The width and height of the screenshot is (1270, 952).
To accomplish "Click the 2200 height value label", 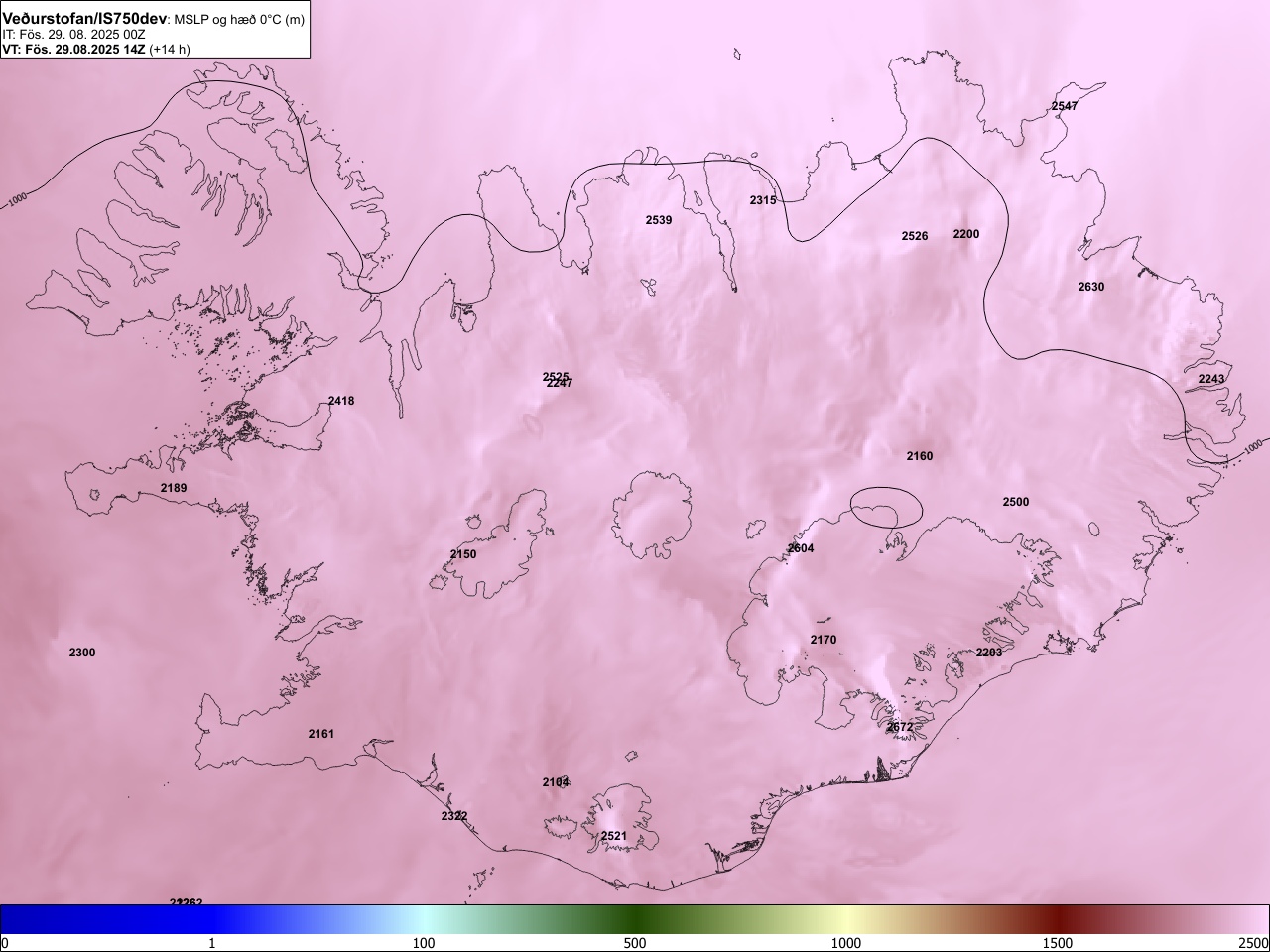I will point(966,234).
